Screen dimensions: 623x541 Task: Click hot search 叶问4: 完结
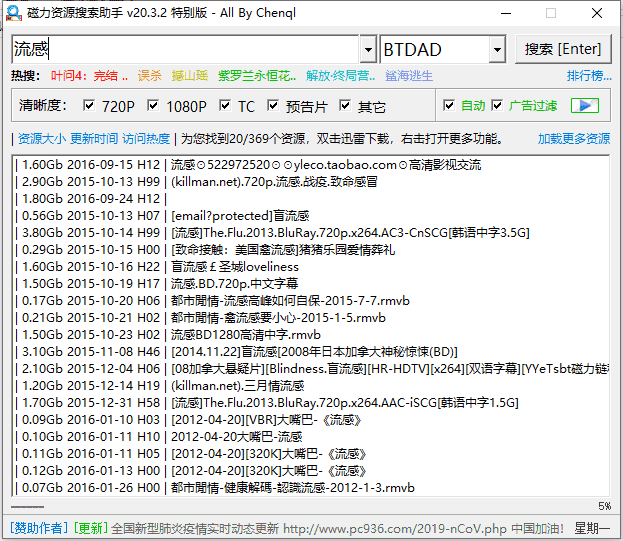[89, 75]
